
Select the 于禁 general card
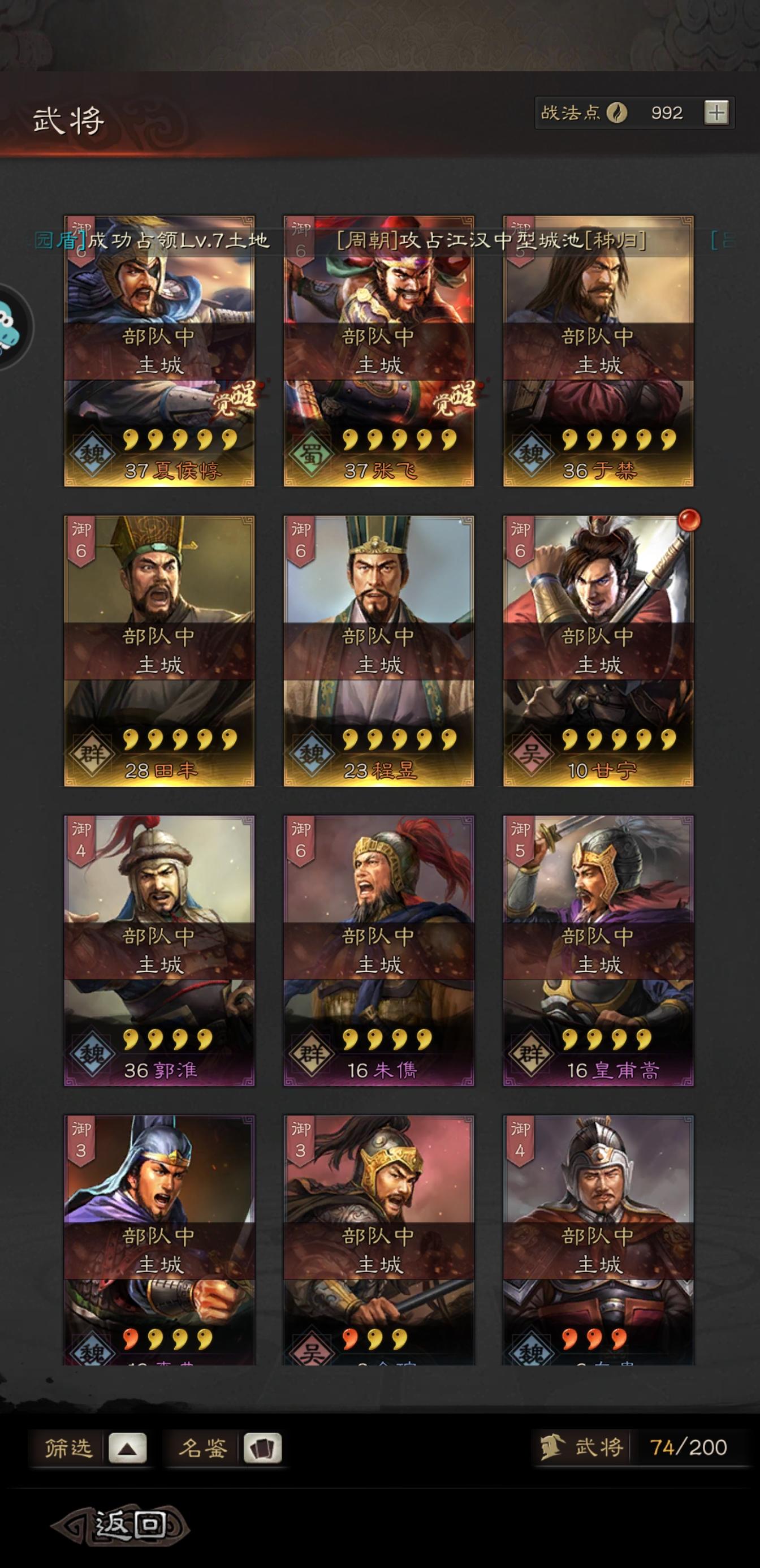pos(598,351)
